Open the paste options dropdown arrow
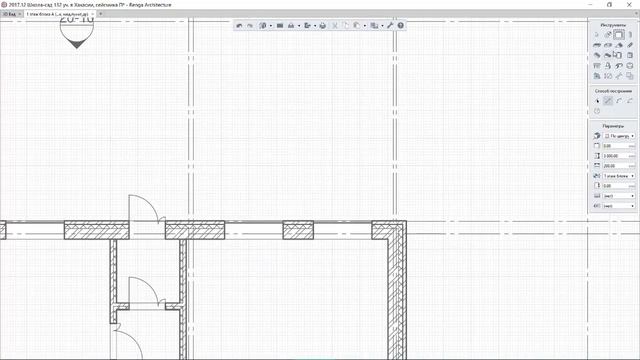 click(364, 26)
